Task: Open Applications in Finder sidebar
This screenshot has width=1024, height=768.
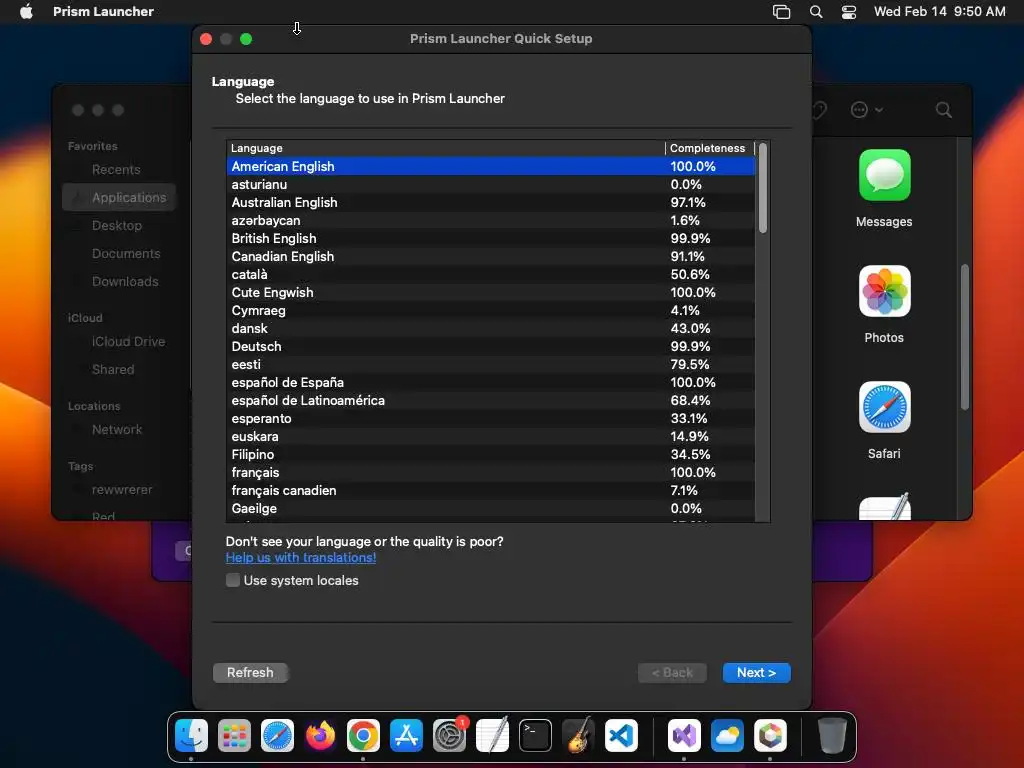Action: (x=119, y=197)
